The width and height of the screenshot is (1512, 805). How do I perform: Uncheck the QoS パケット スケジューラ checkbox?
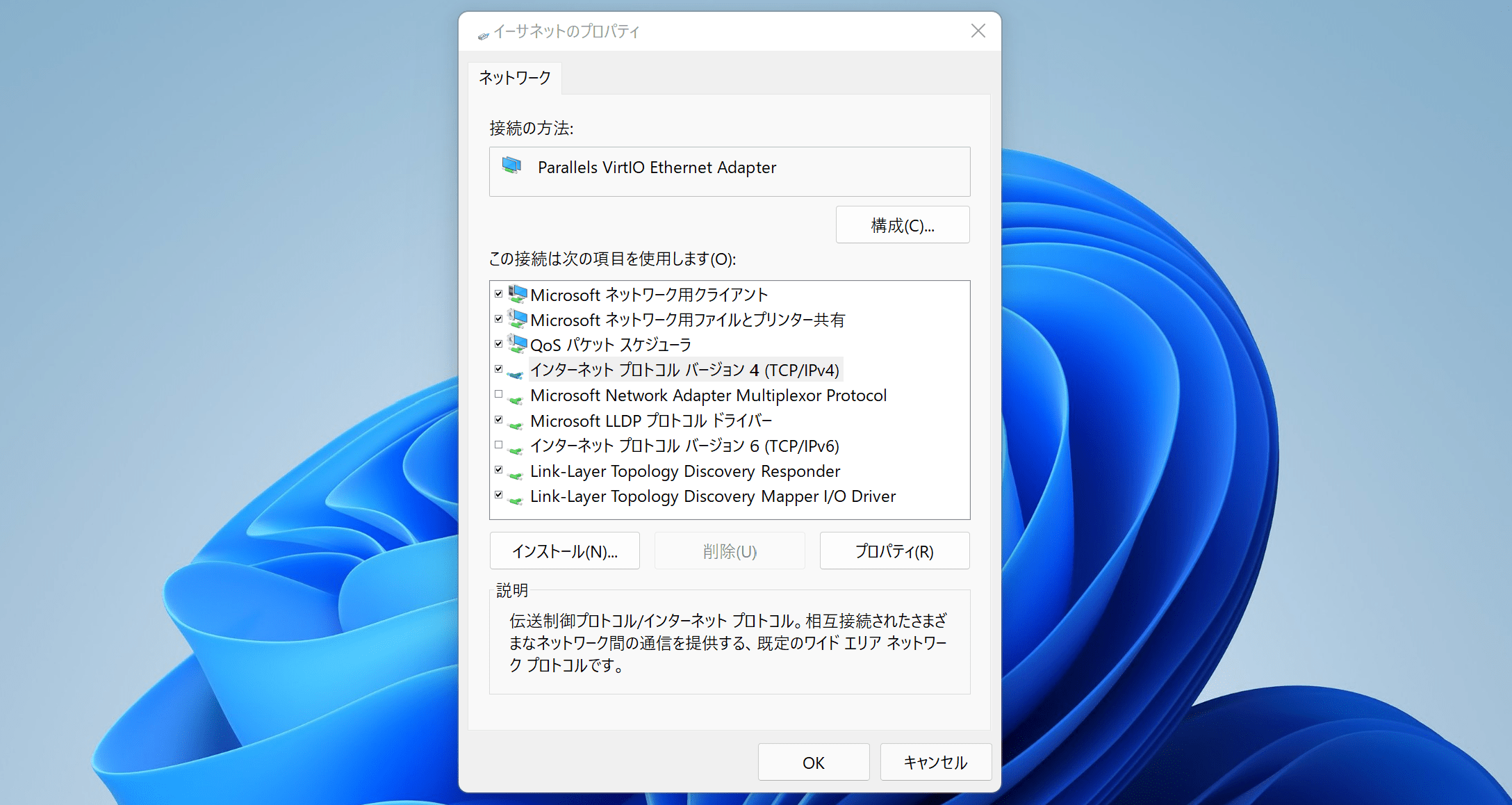[x=498, y=343]
